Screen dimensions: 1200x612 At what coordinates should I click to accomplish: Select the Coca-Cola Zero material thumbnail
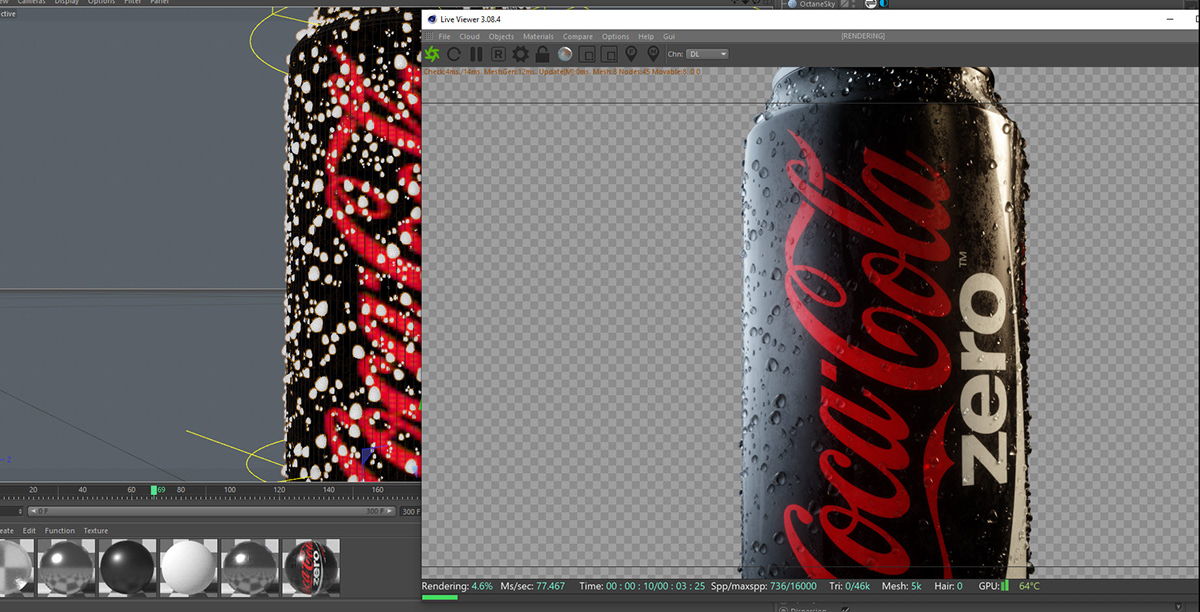[x=311, y=566]
